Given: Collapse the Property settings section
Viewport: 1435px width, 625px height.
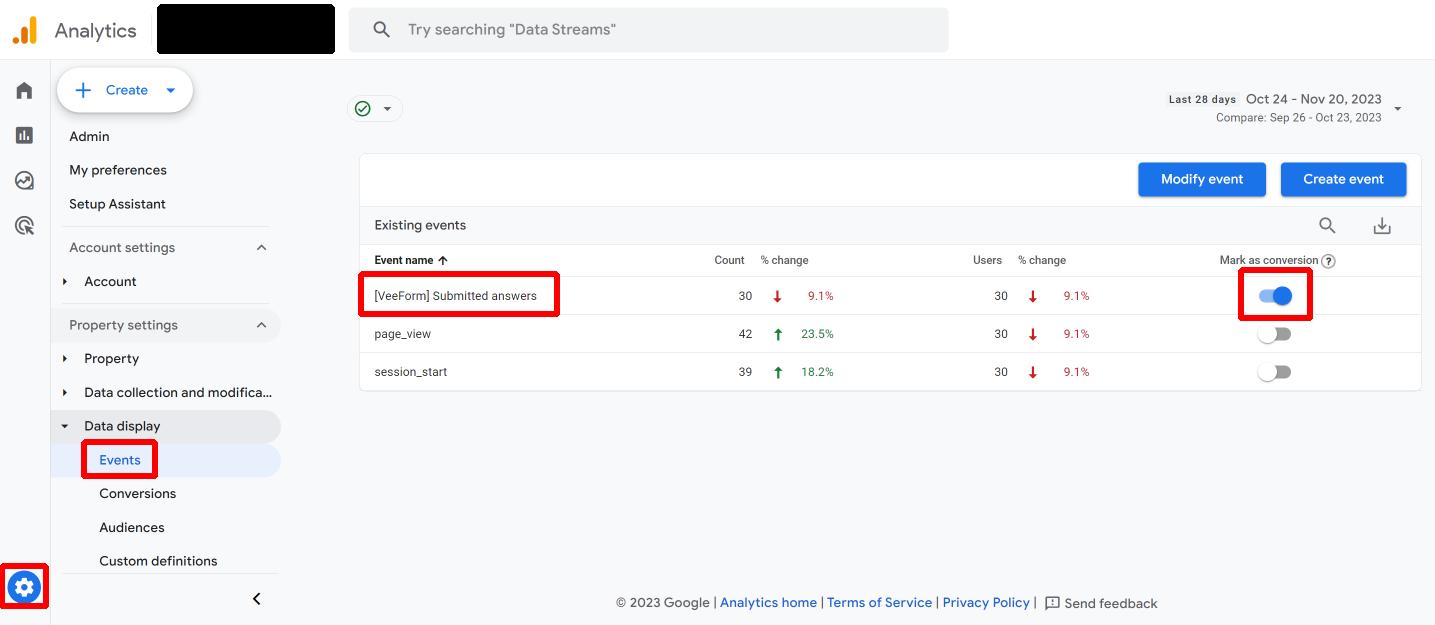Looking at the screenshot, I should 261,325.
